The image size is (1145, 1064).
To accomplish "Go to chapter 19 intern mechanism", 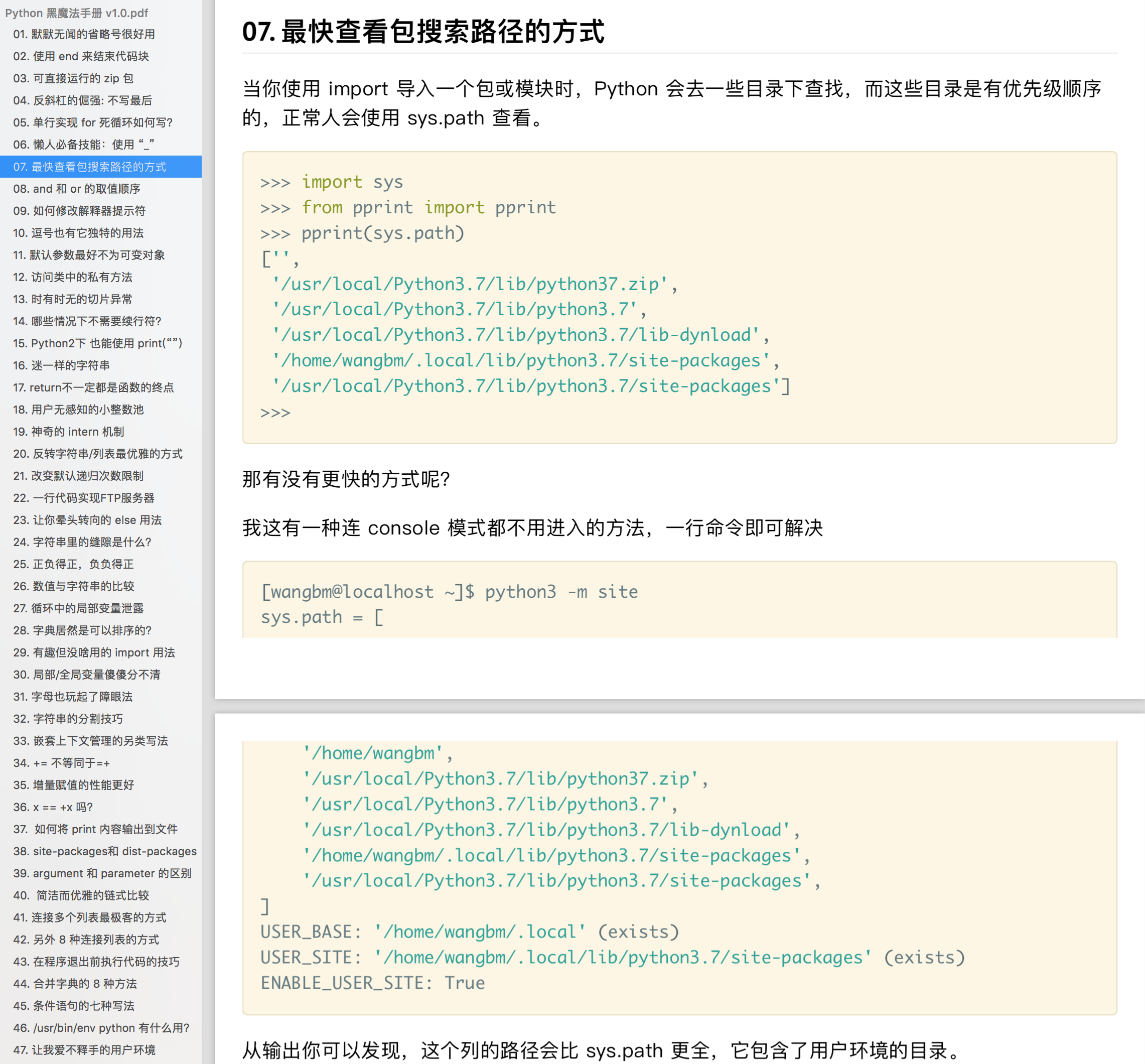I will point(69,431).
